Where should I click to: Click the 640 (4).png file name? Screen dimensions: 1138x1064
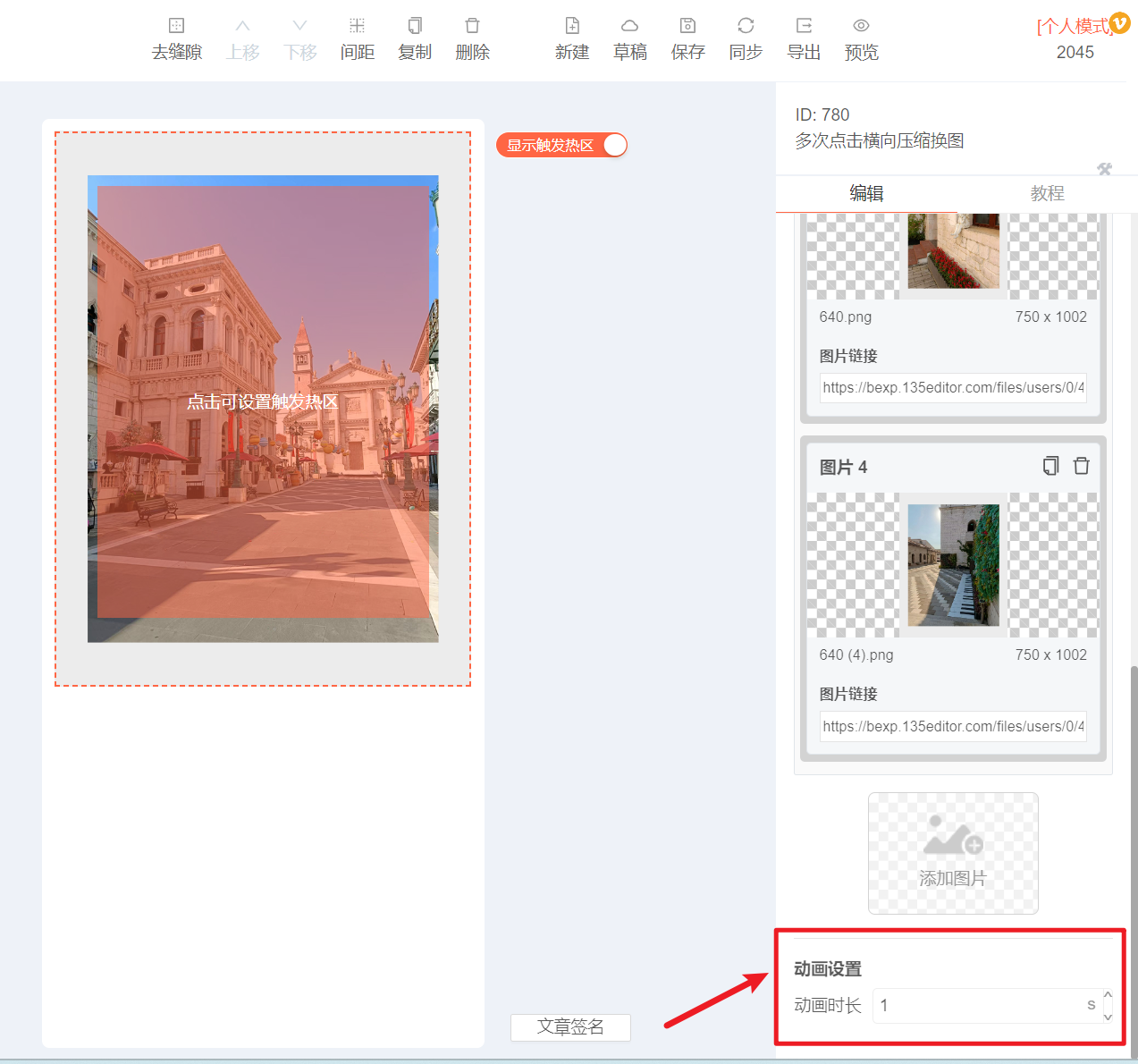pos(856,654)
